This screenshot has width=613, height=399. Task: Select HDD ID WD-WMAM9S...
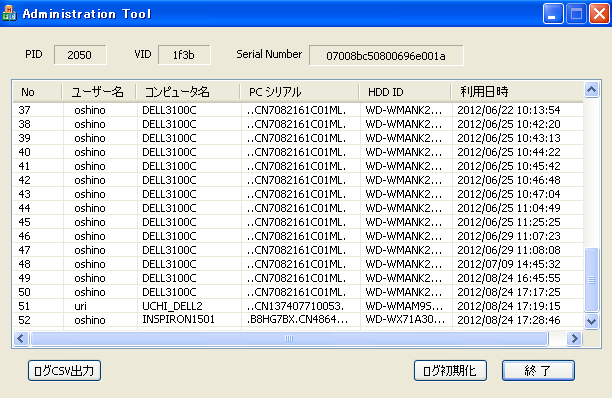tap(404, 306)
